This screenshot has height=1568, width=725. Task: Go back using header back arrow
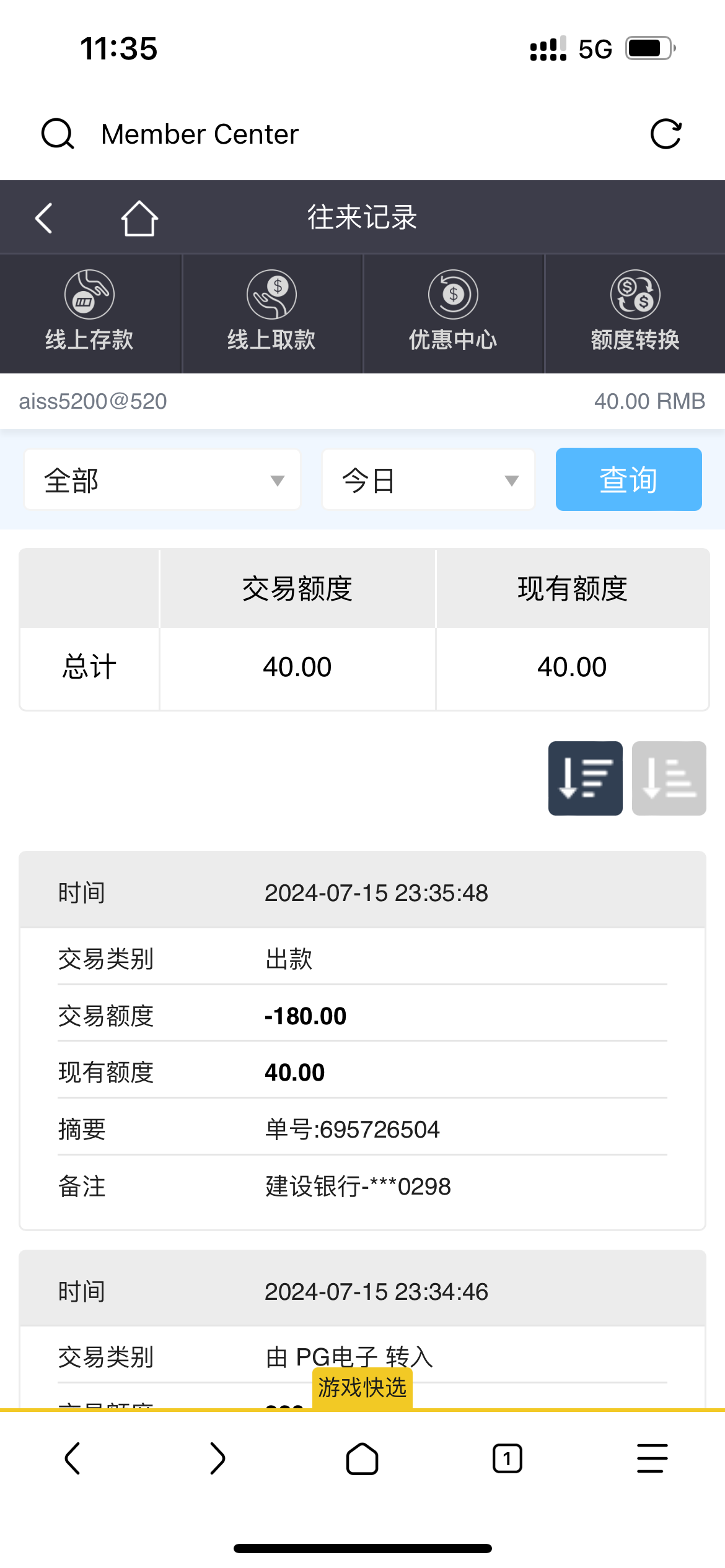click(x=43, y=218)
